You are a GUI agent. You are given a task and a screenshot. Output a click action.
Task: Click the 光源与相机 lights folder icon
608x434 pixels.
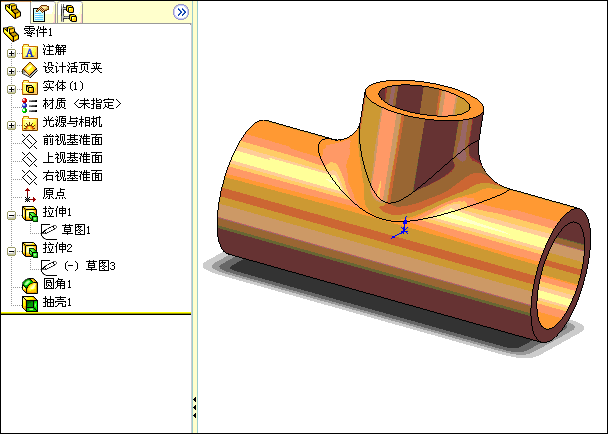point(29,123)
